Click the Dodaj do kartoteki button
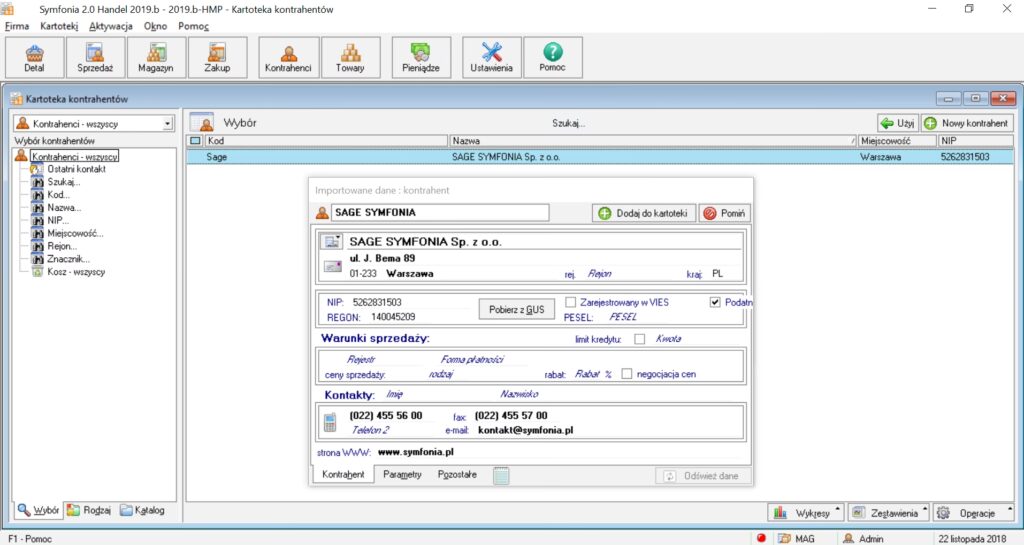Screen dimensions: 1024x545 point(643,213)
